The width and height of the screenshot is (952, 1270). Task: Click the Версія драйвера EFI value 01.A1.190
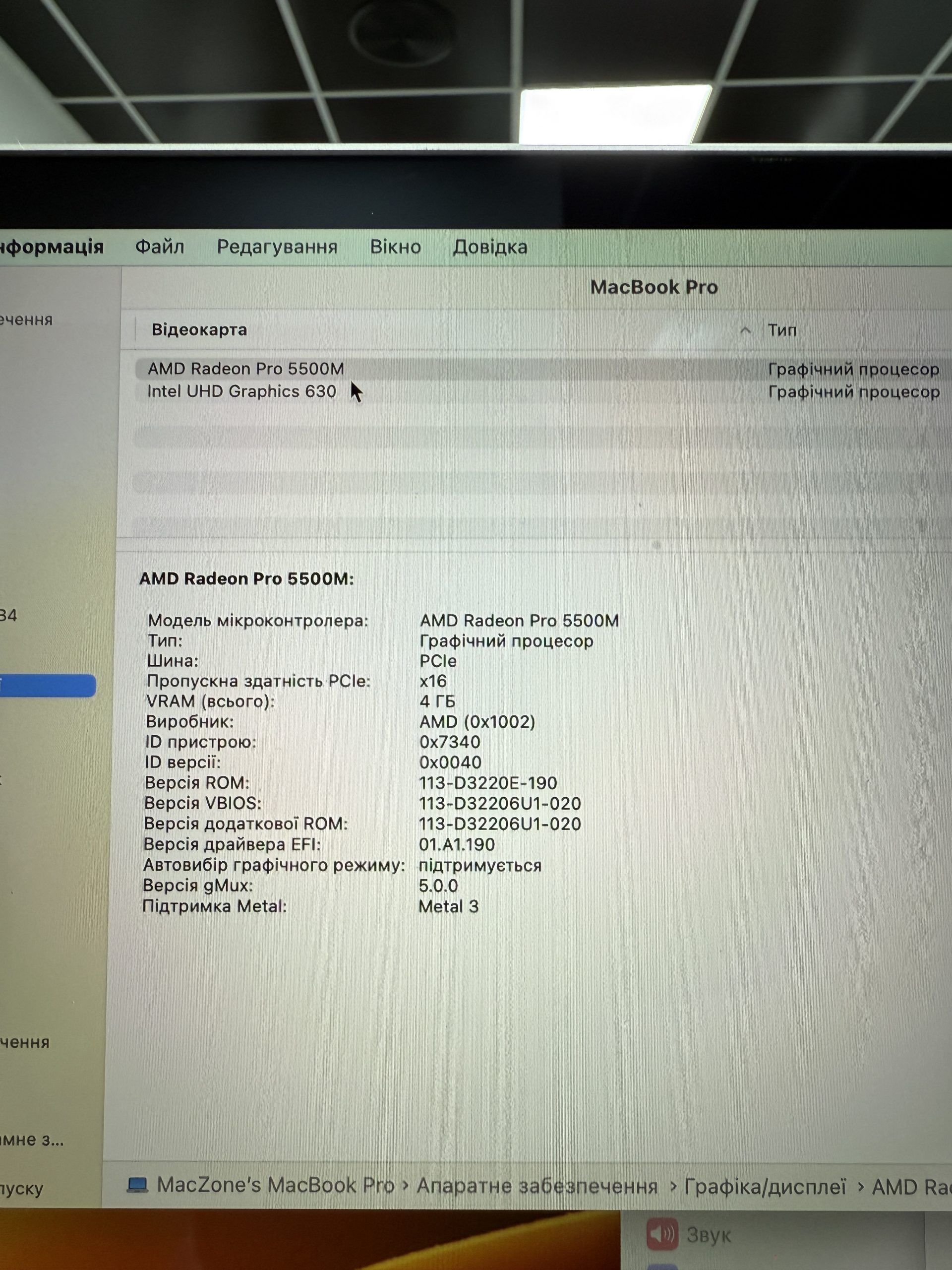tap(457, 844)
